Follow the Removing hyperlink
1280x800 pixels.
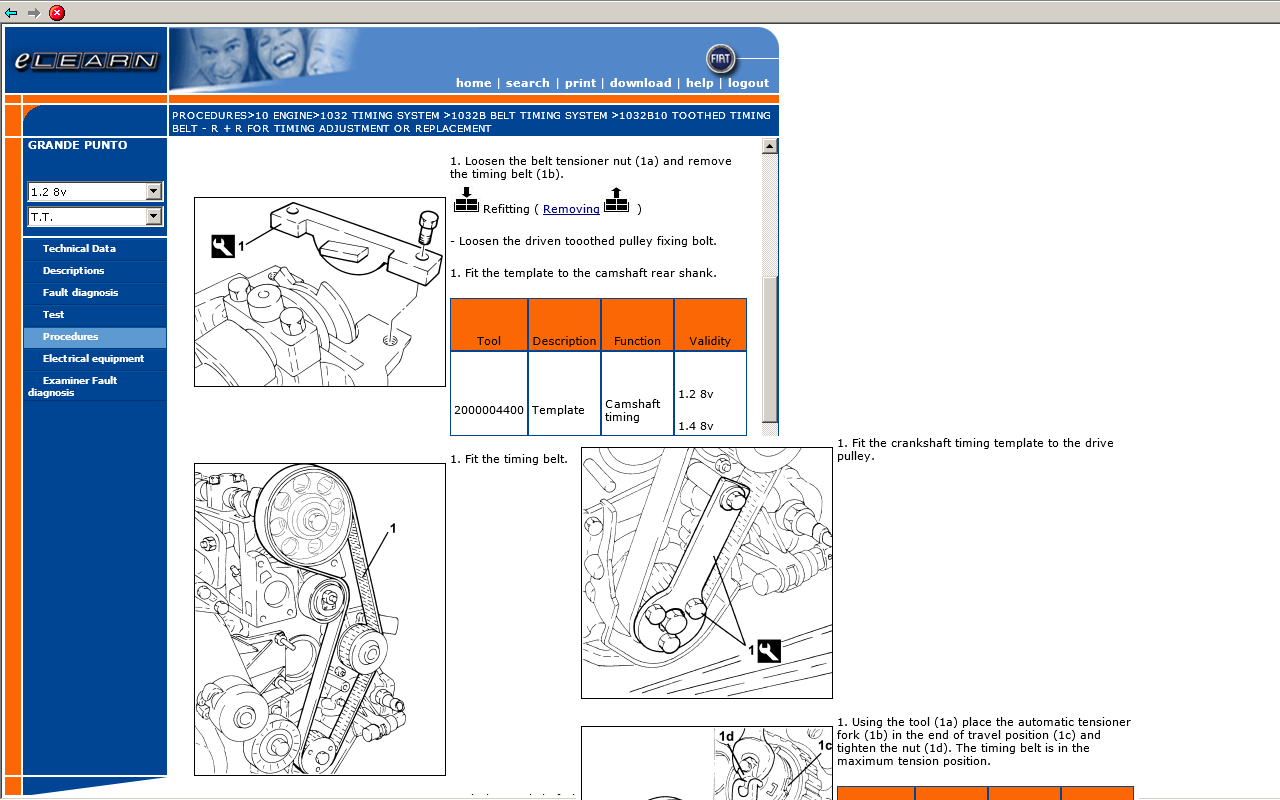click(571, 209)
